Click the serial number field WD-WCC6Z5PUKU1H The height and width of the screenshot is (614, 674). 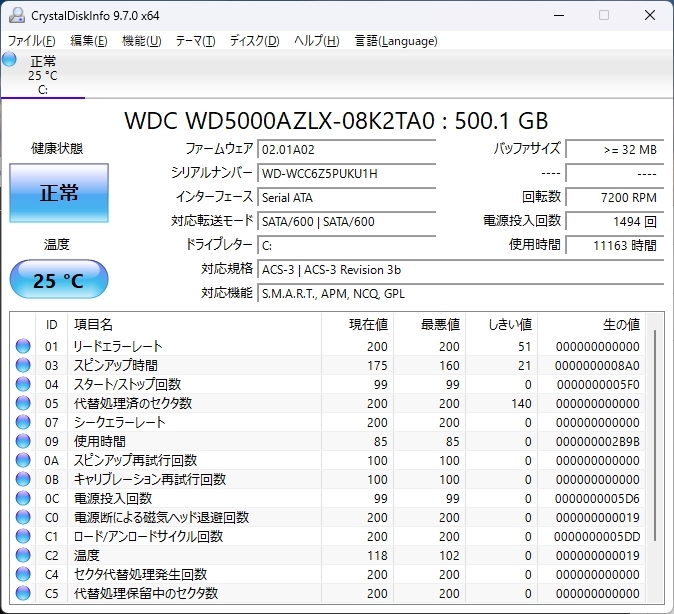346,173
